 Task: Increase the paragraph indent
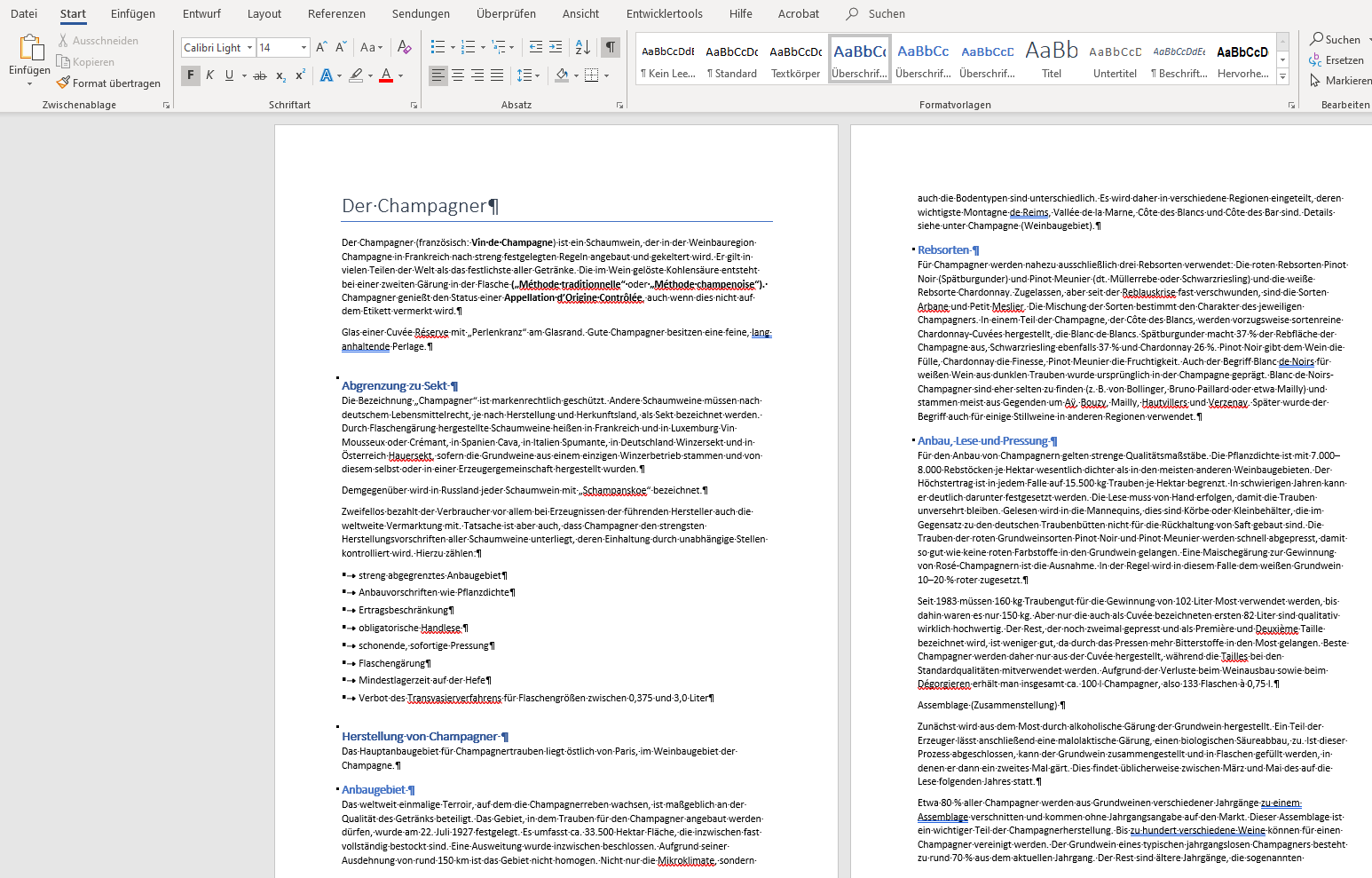click(x=556, y=47)
